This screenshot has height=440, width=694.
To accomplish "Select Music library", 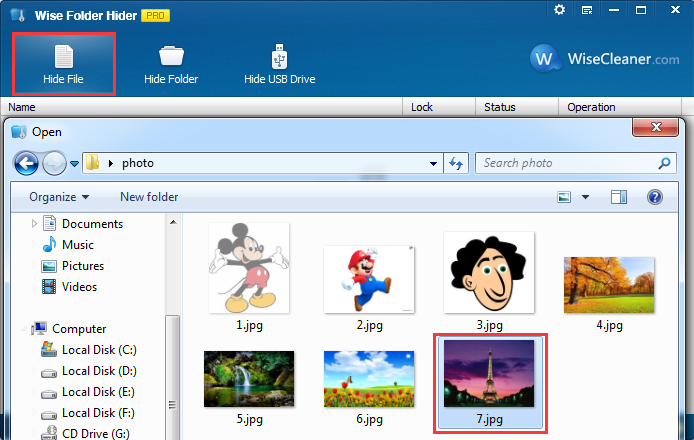I will click(x=77, y=245).
